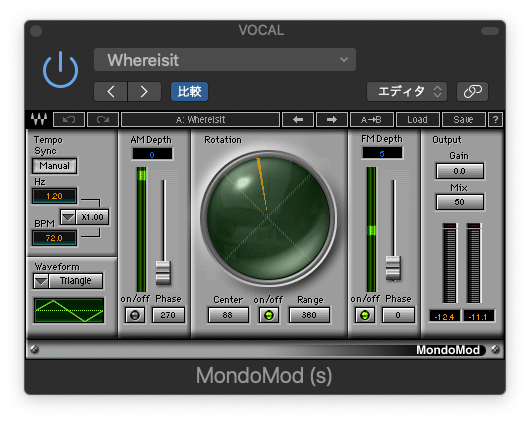Toggle AM on/off switch
This screenshot has width=530, height=423.
135,315
